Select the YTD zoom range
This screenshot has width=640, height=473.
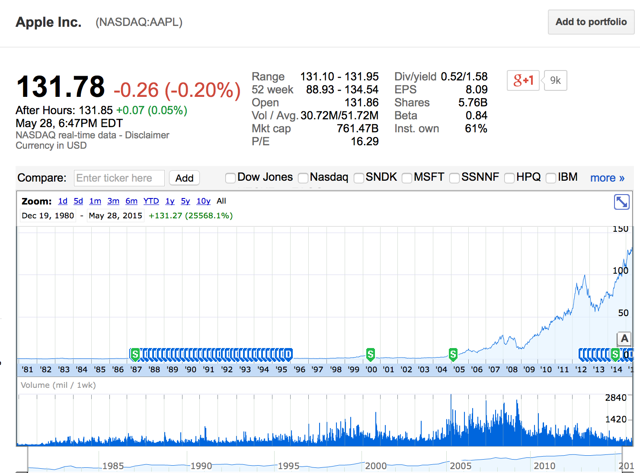[151, 201]
